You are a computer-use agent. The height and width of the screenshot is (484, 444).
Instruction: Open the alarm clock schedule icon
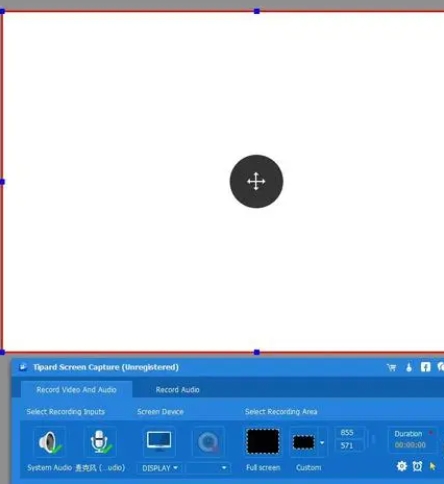(x=417, y=466)
